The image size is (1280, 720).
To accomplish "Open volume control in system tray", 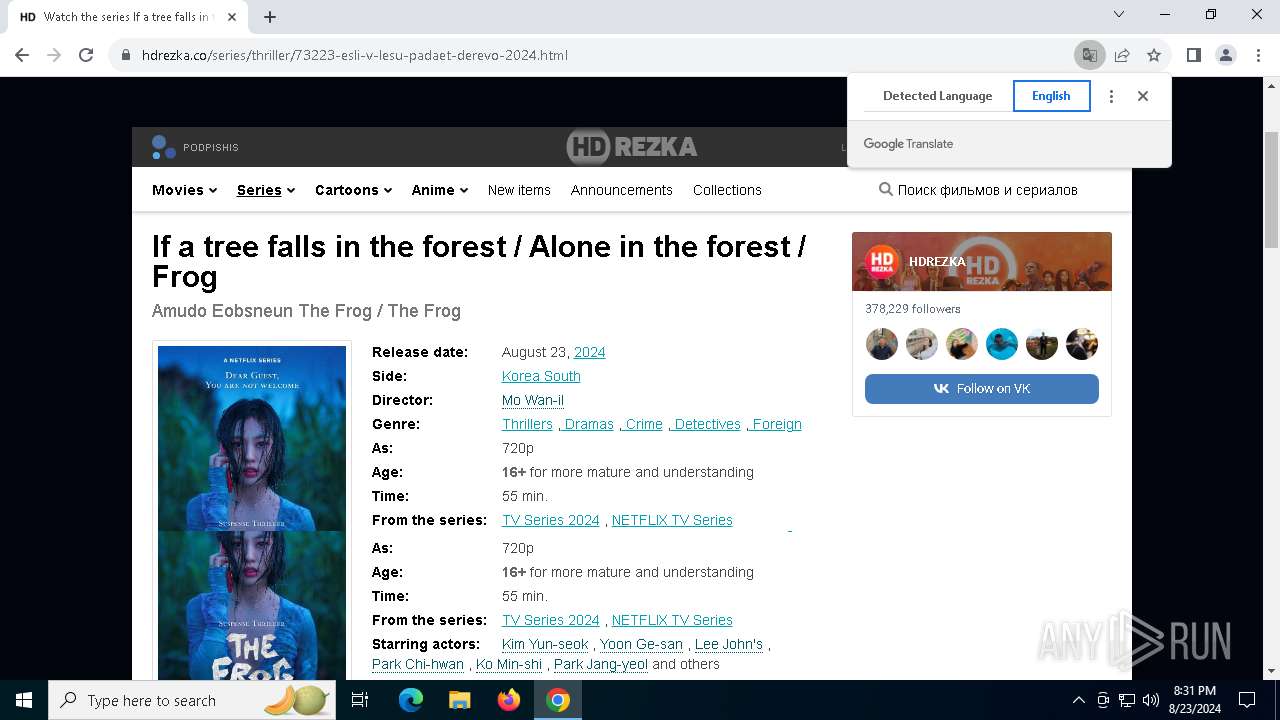I will [x=1151, y=700].
